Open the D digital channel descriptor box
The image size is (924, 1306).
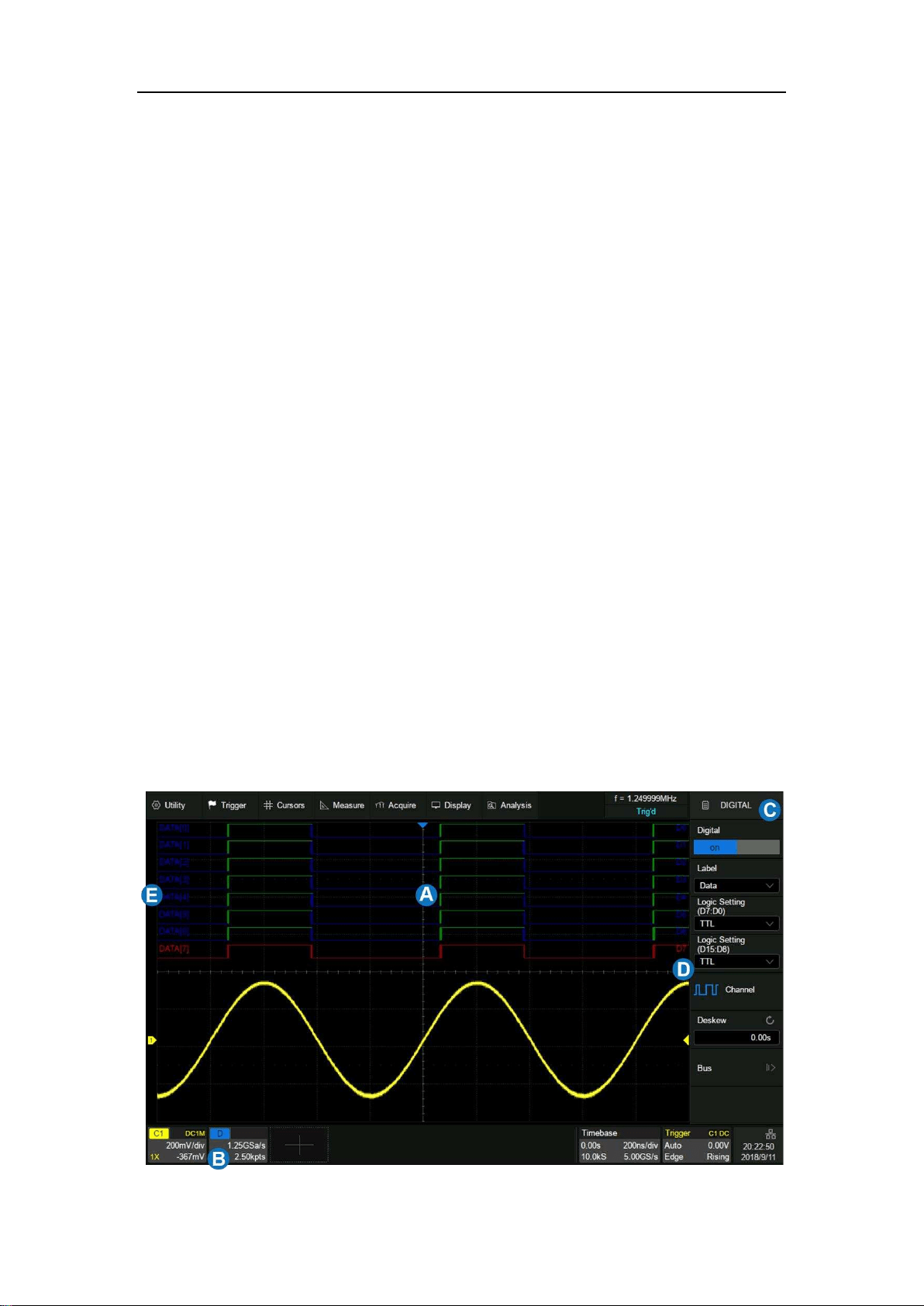[x=239, y=1145]
